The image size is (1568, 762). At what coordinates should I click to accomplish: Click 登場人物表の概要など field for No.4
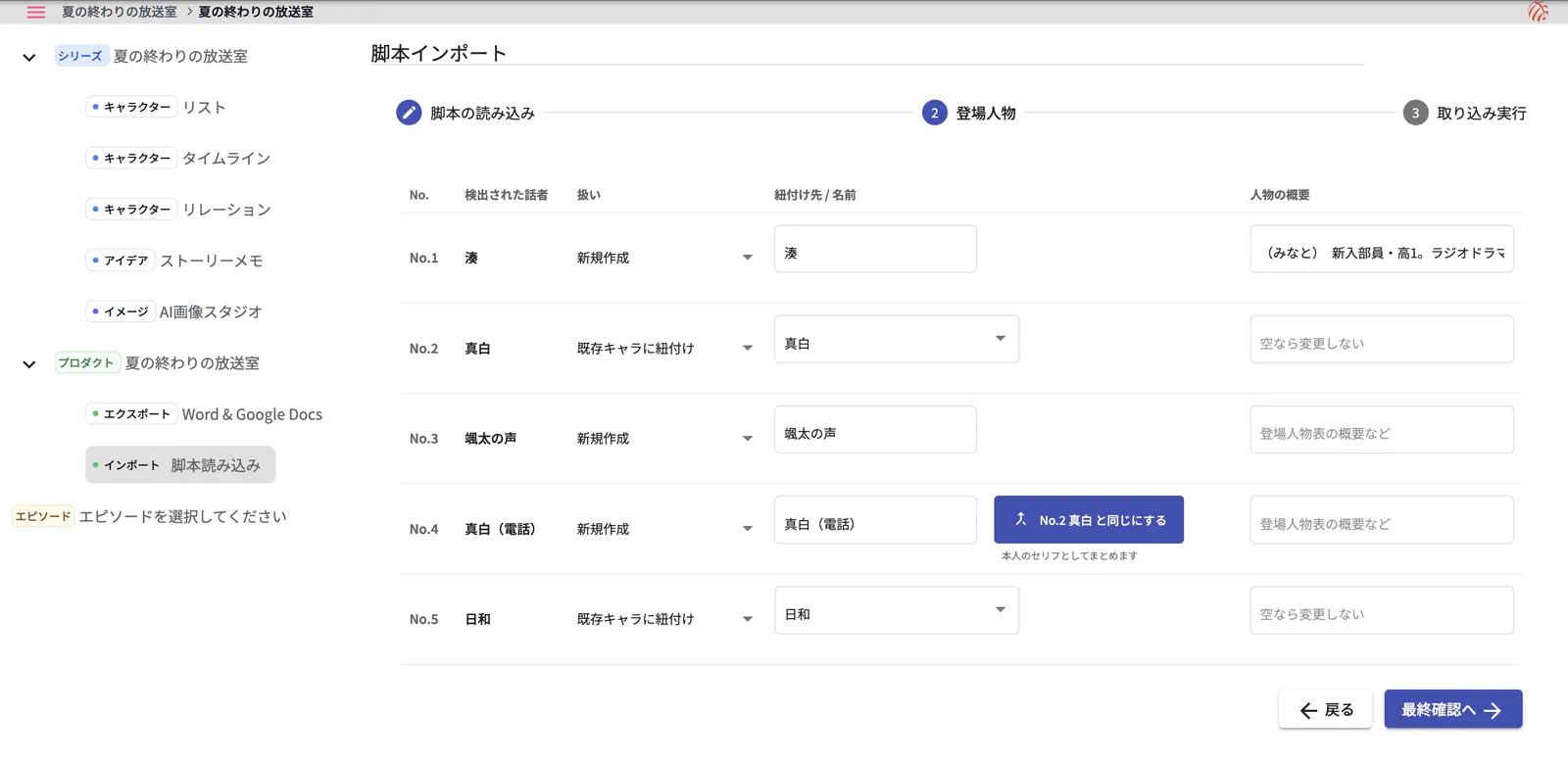1382,520
